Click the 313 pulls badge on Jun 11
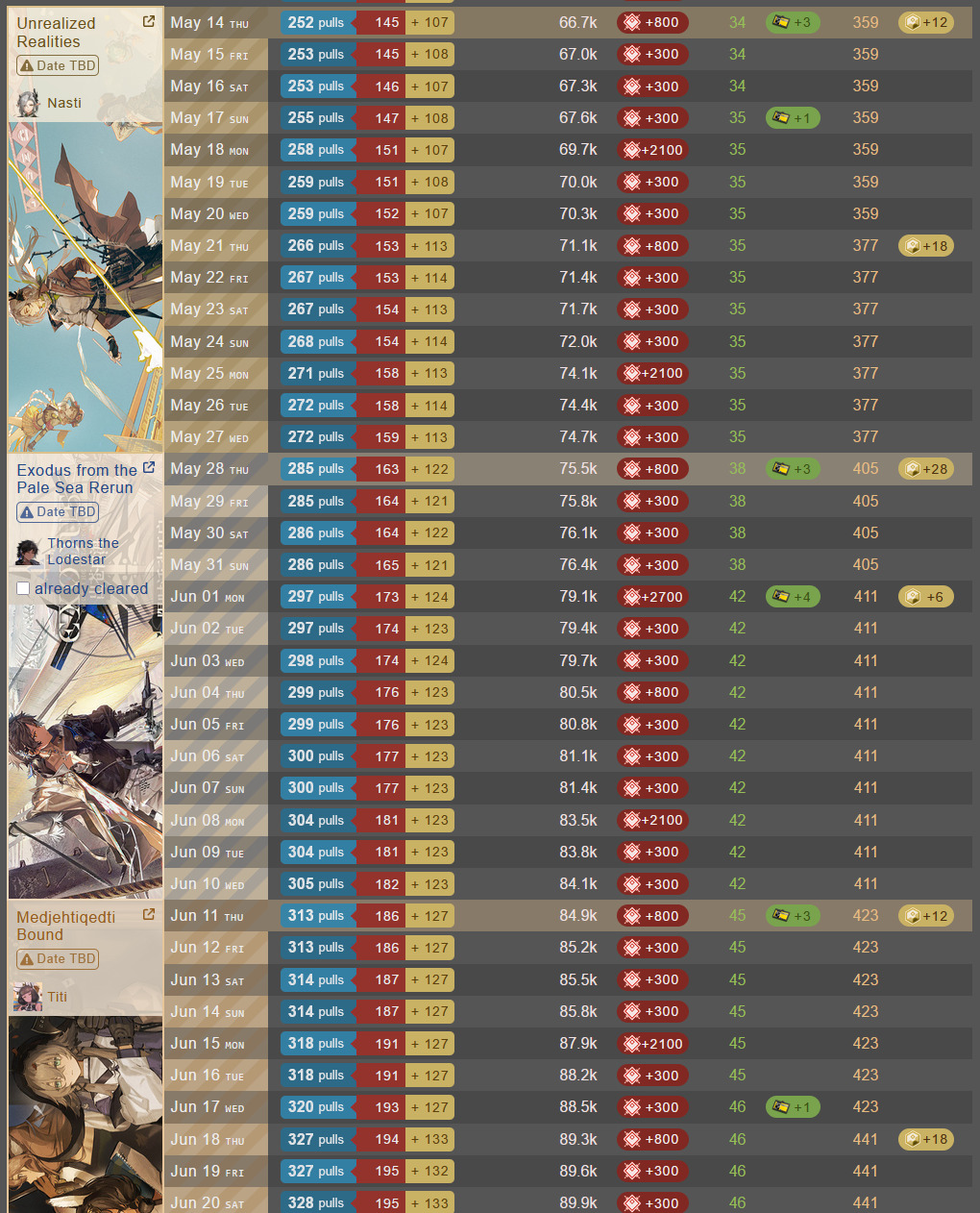980x1213 pixels. click(x=317, y=916)
